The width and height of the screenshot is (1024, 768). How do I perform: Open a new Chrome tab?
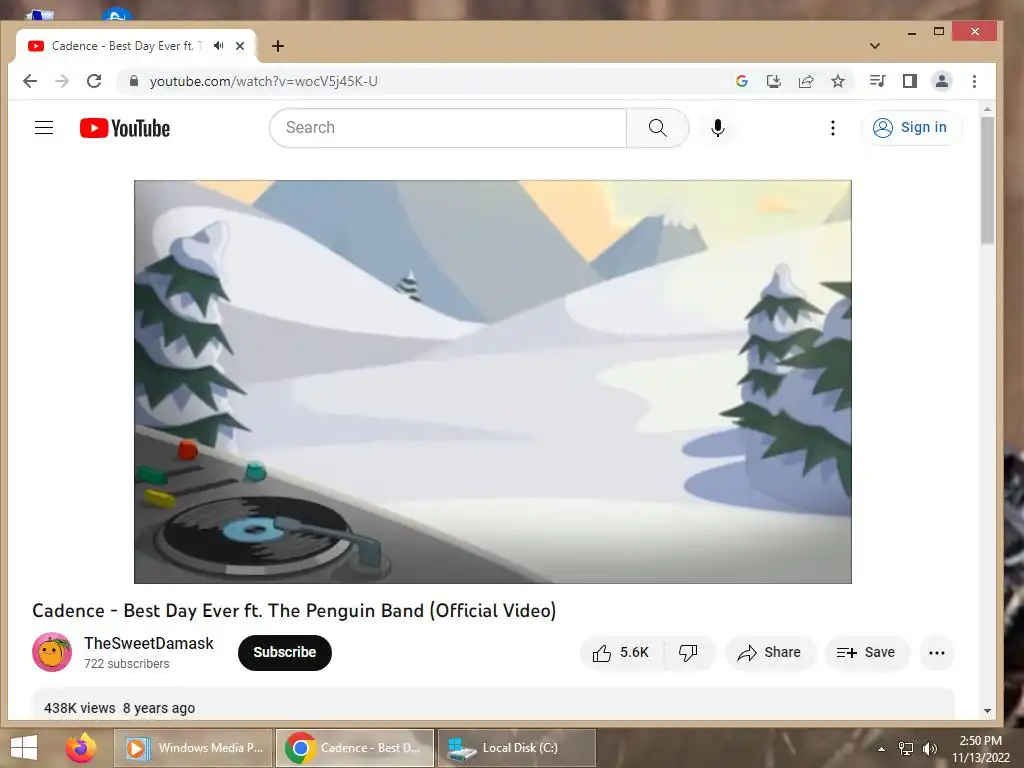coord(278,46)
